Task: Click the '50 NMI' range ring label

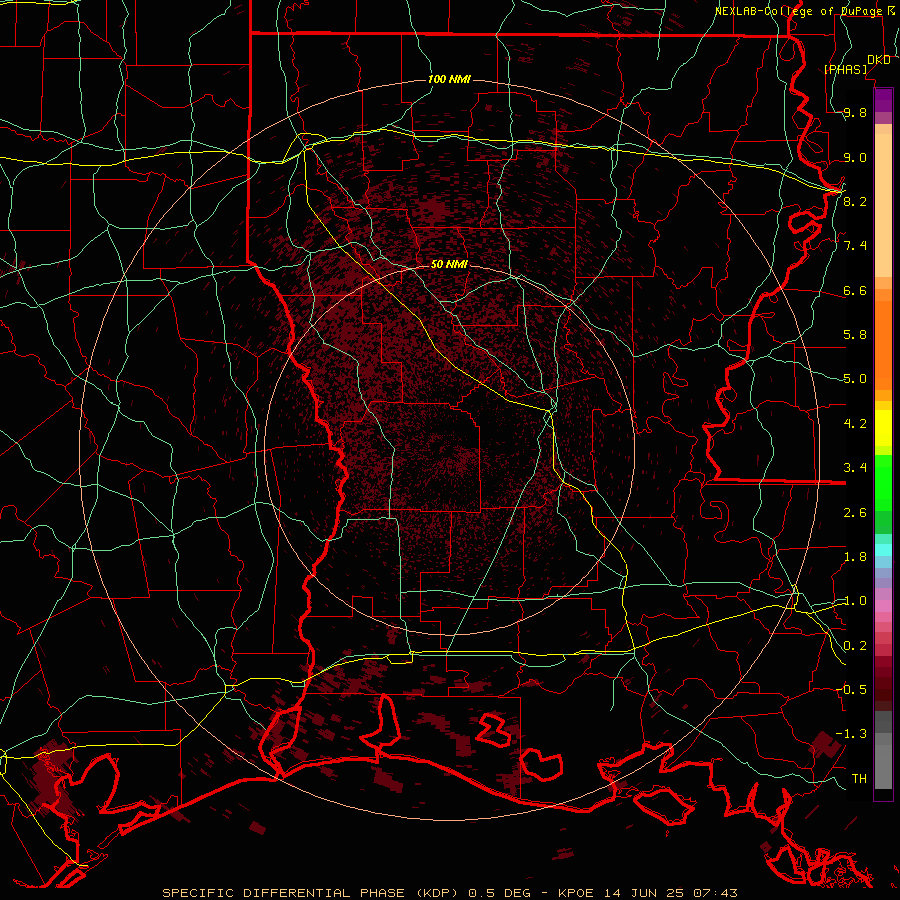Action: pyautogui.click(x=449, y=264)
